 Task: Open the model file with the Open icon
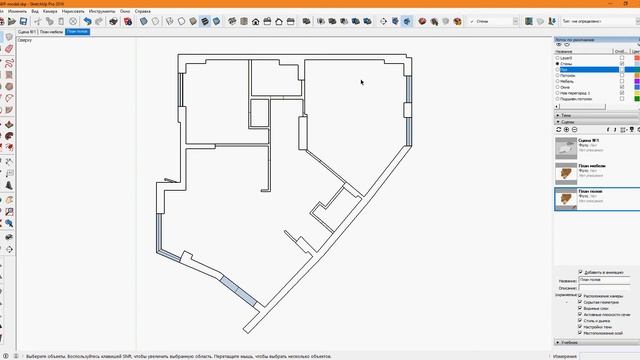[11, 21]
